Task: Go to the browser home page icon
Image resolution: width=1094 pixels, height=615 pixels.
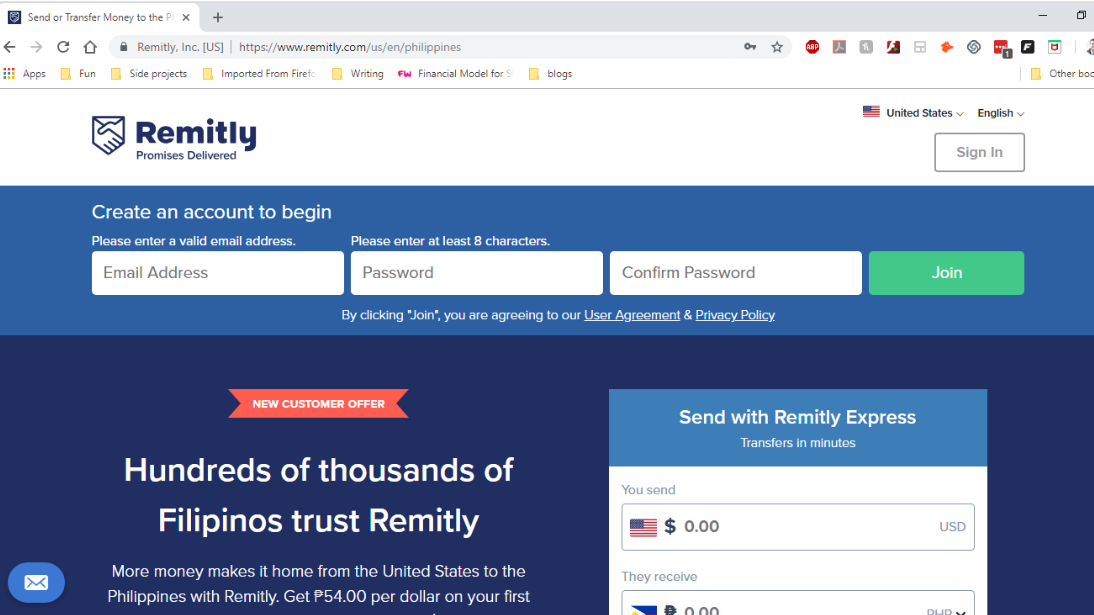Action: (x=90, y=47)
